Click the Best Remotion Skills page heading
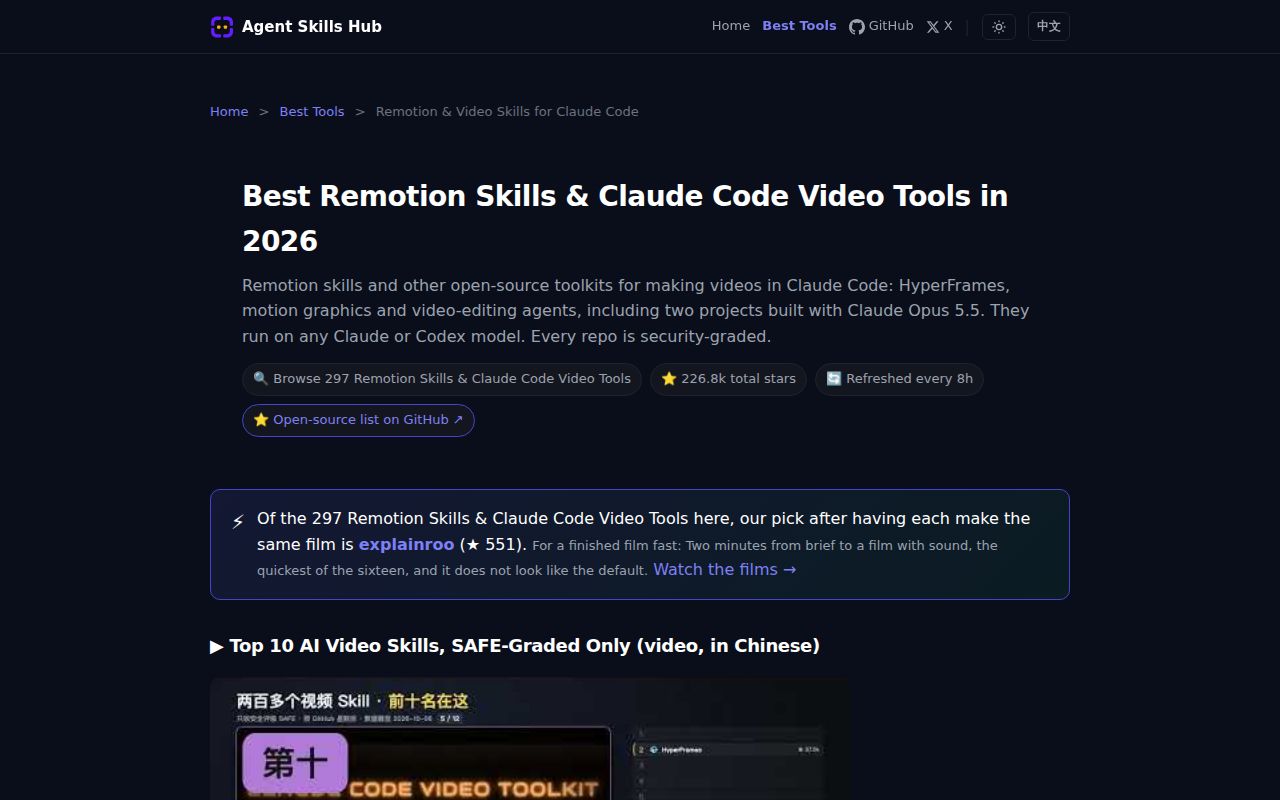This screenshot has width=1280, height=800. (x=625, y=218)
